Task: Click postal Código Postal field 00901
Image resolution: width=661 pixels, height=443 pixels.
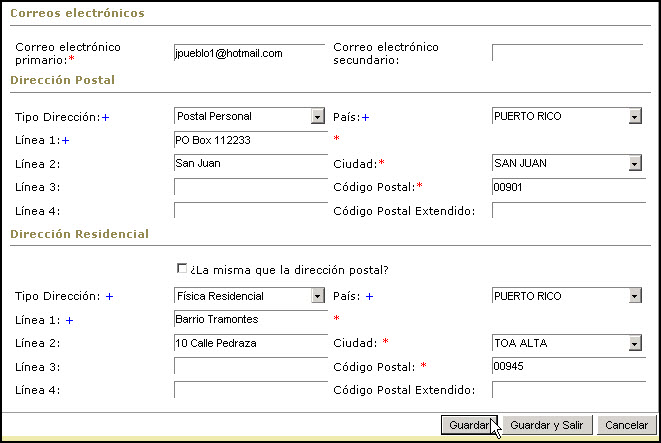Action: point(567,186)
